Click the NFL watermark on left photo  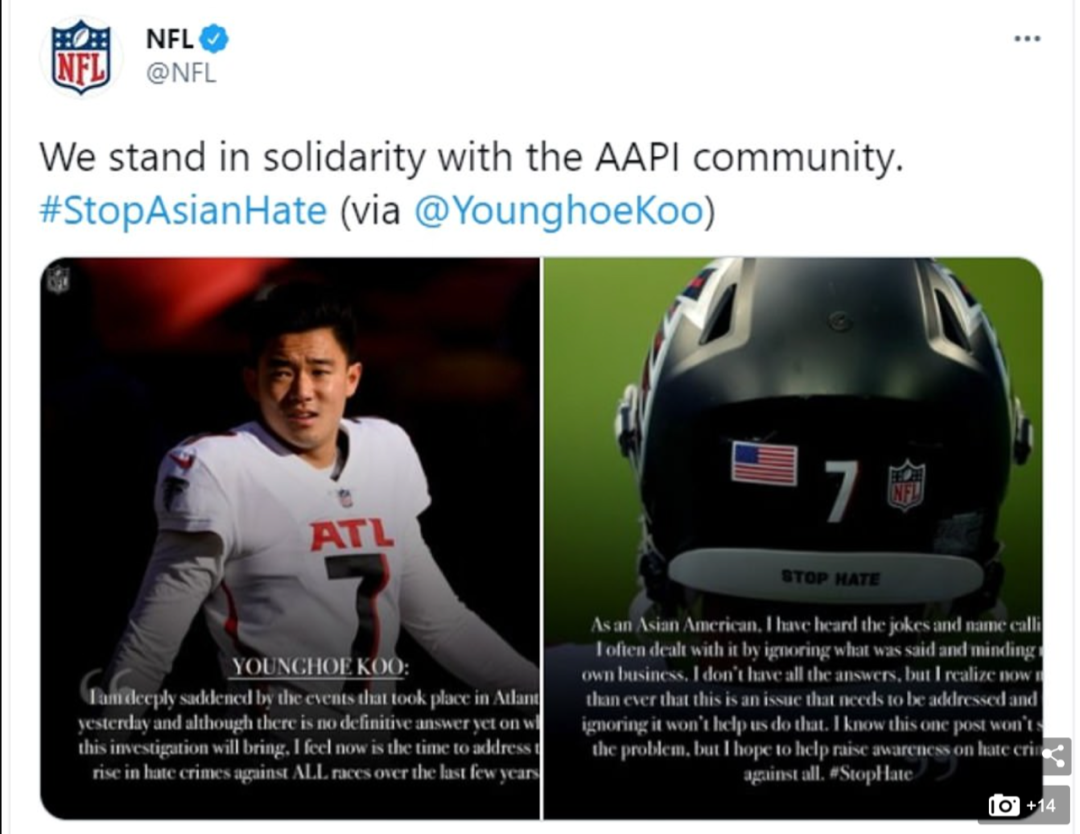[x=59, y=279]
